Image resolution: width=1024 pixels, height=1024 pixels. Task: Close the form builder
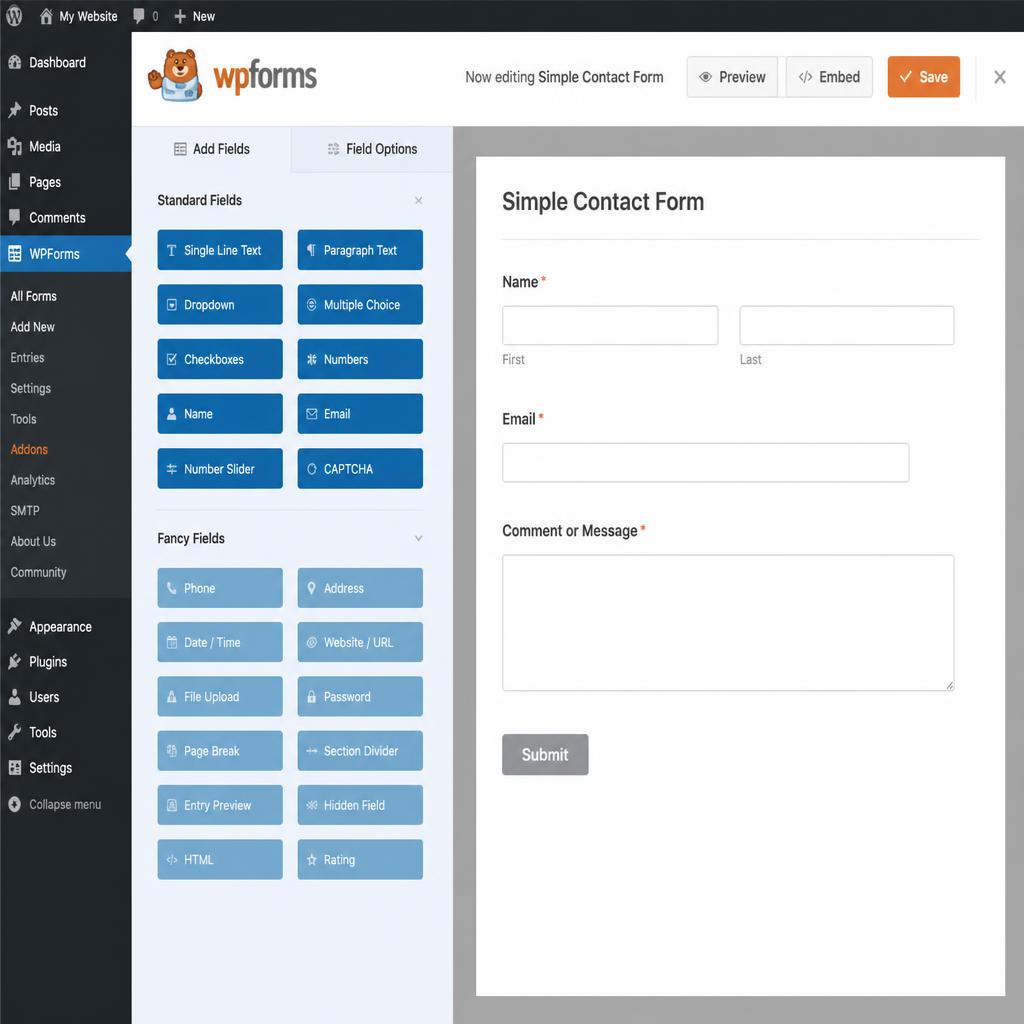tap(999, 77)
